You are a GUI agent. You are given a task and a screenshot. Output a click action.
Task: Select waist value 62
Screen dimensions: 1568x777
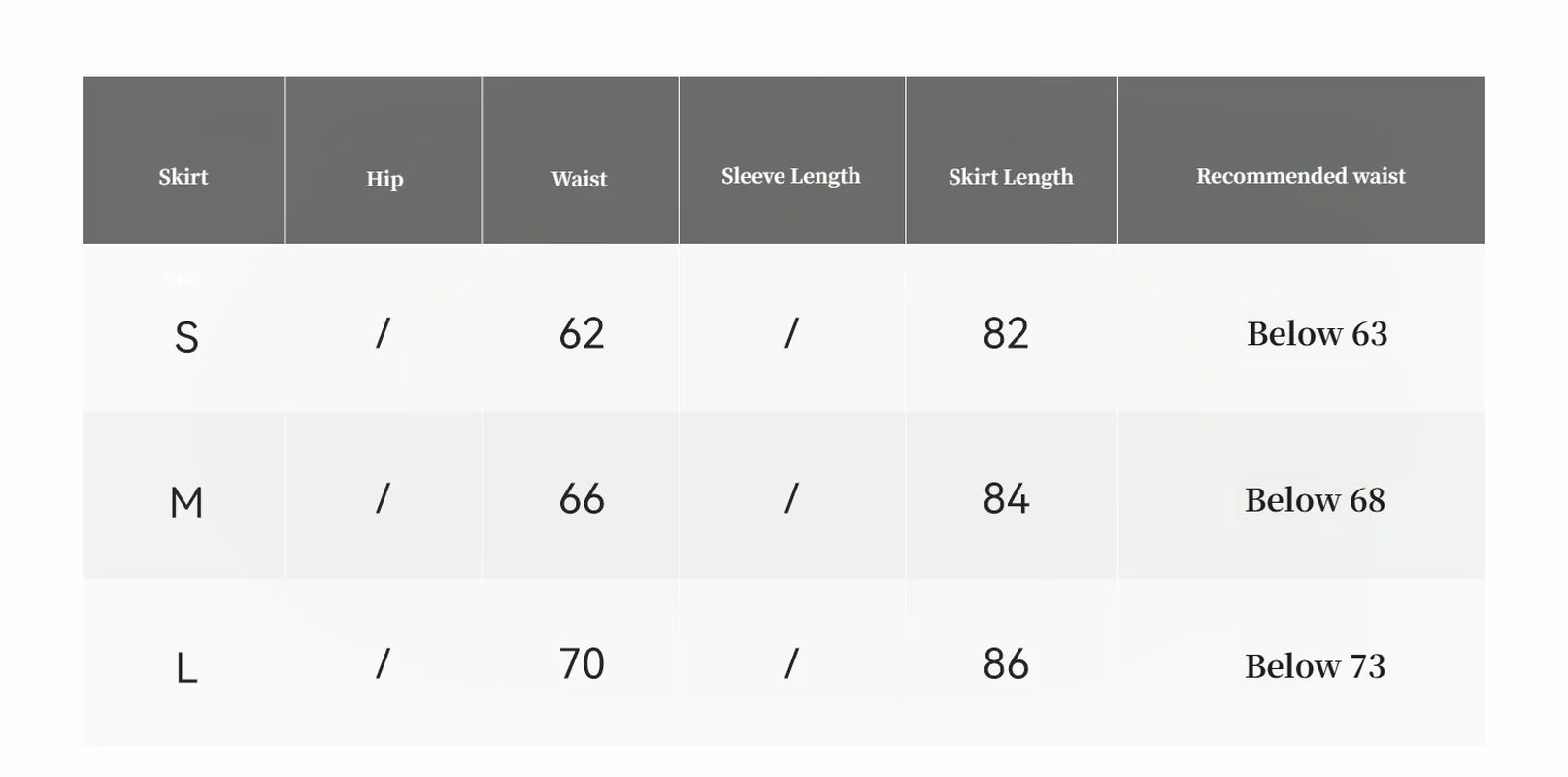coord(582,334)
